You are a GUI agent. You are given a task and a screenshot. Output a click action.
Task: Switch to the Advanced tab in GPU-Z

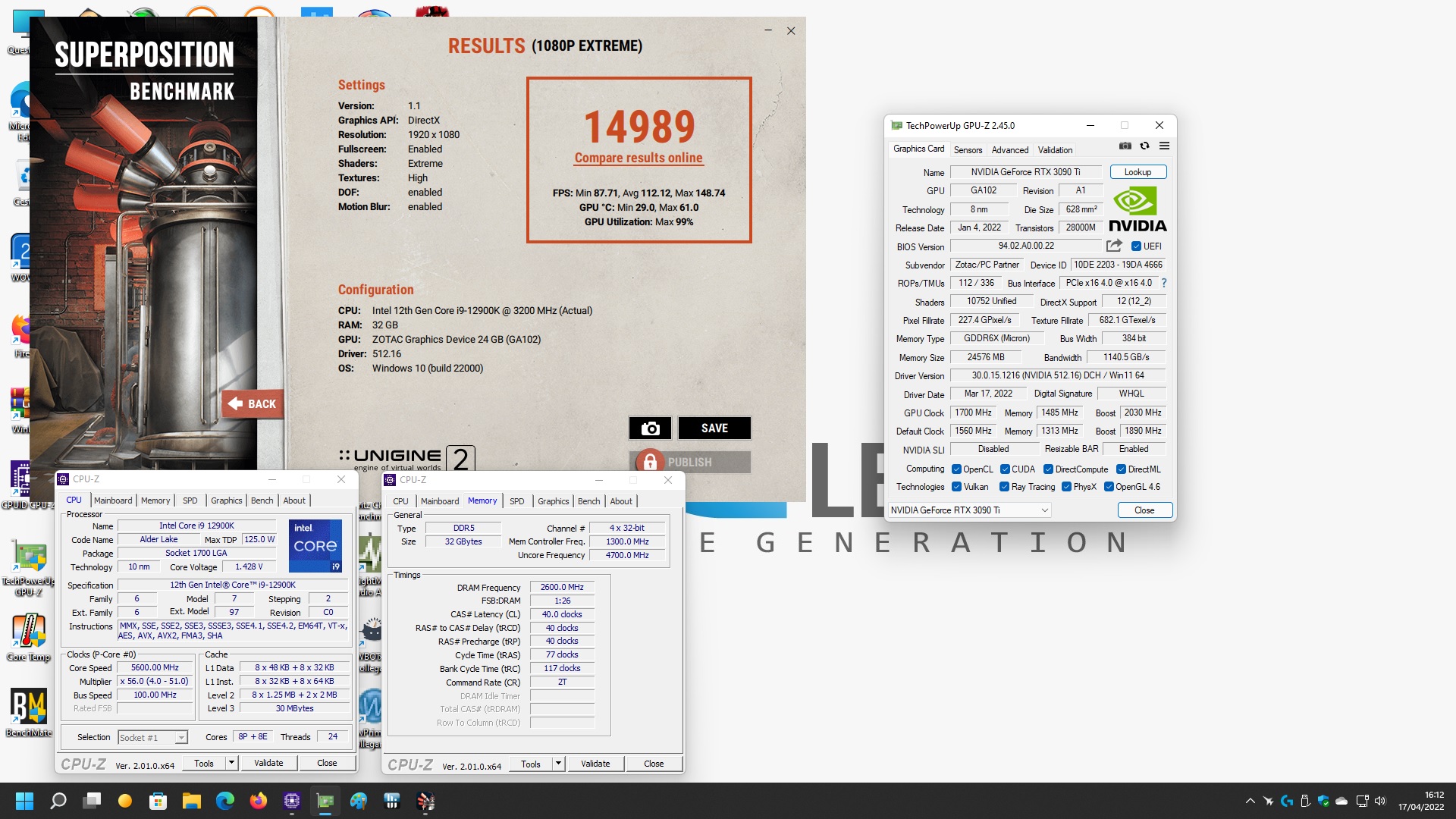1010,150
